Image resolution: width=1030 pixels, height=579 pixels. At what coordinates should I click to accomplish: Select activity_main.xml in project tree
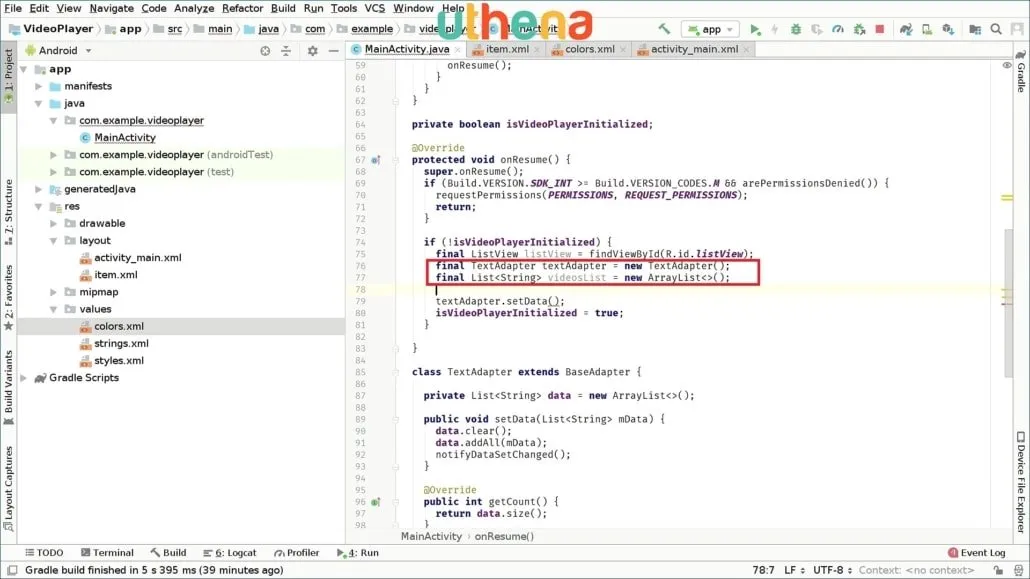tap(137, 258)
